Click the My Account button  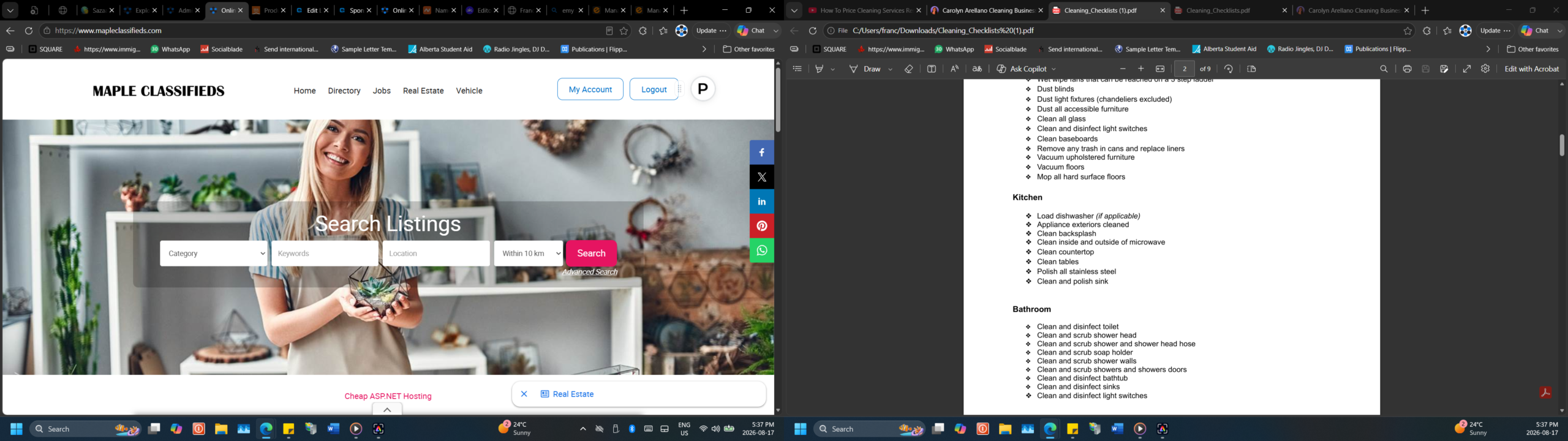[590, 89]
